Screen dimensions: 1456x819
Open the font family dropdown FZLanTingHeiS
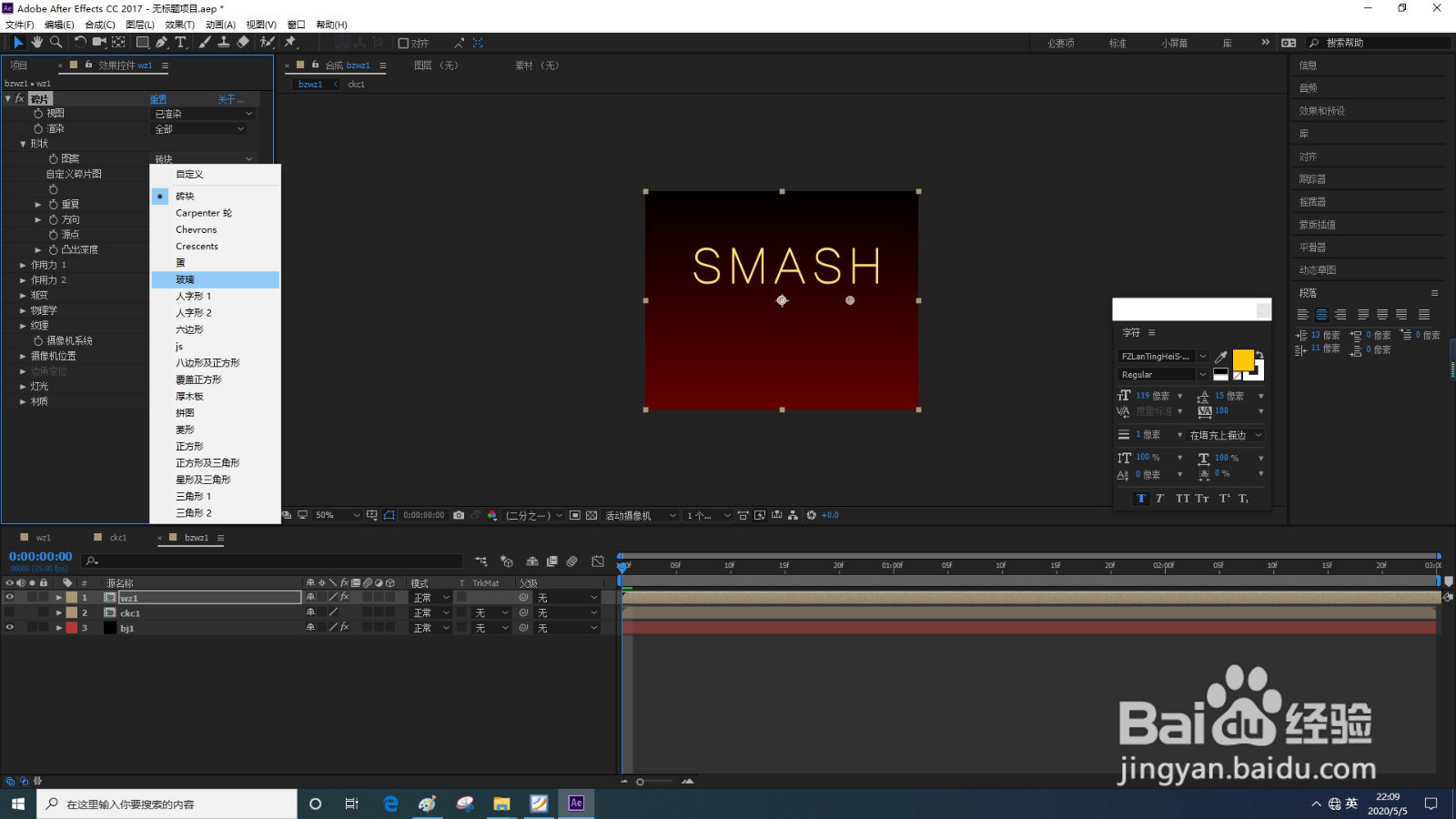[1162, 357]
